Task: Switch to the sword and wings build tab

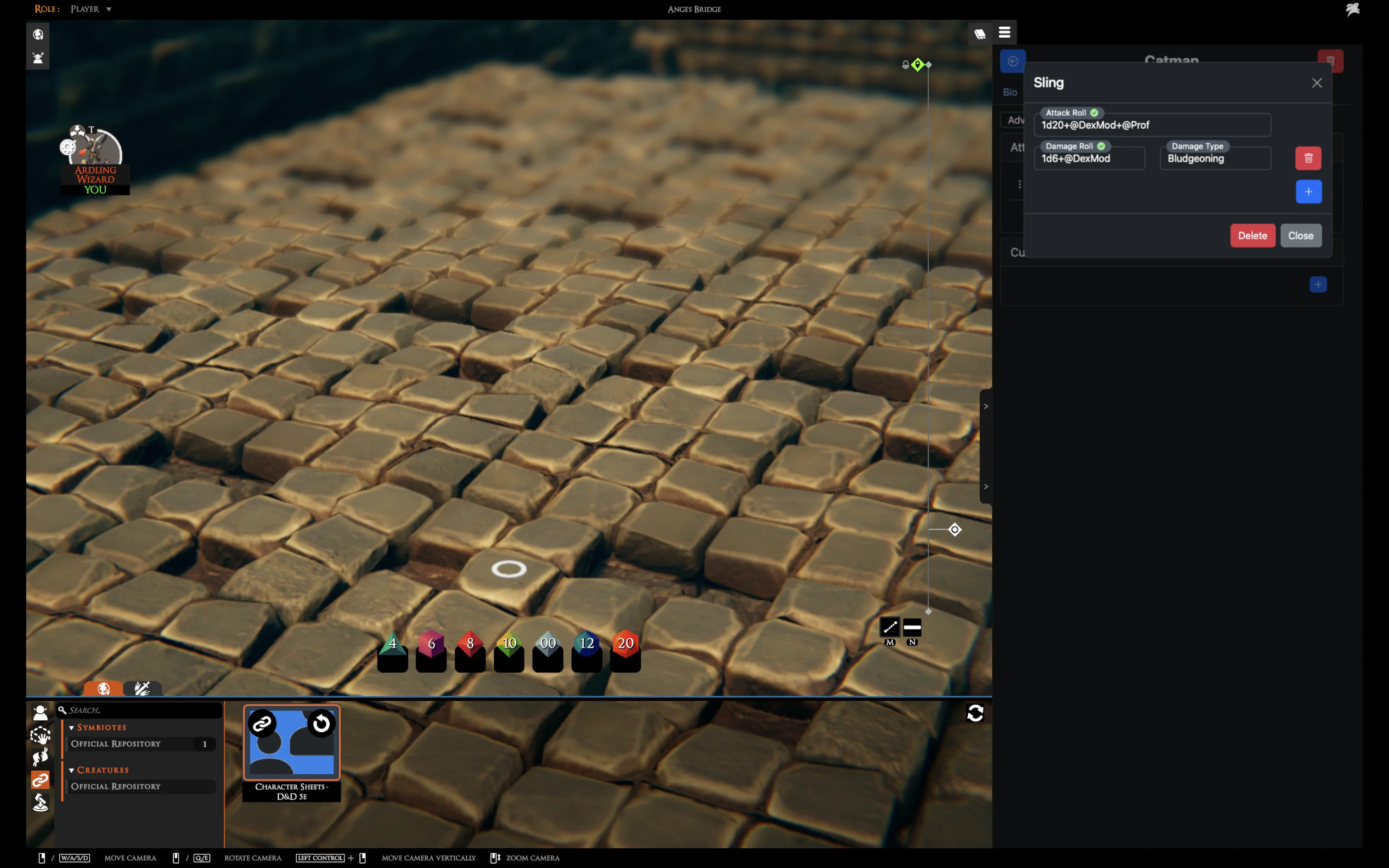Action: point(142,688)
